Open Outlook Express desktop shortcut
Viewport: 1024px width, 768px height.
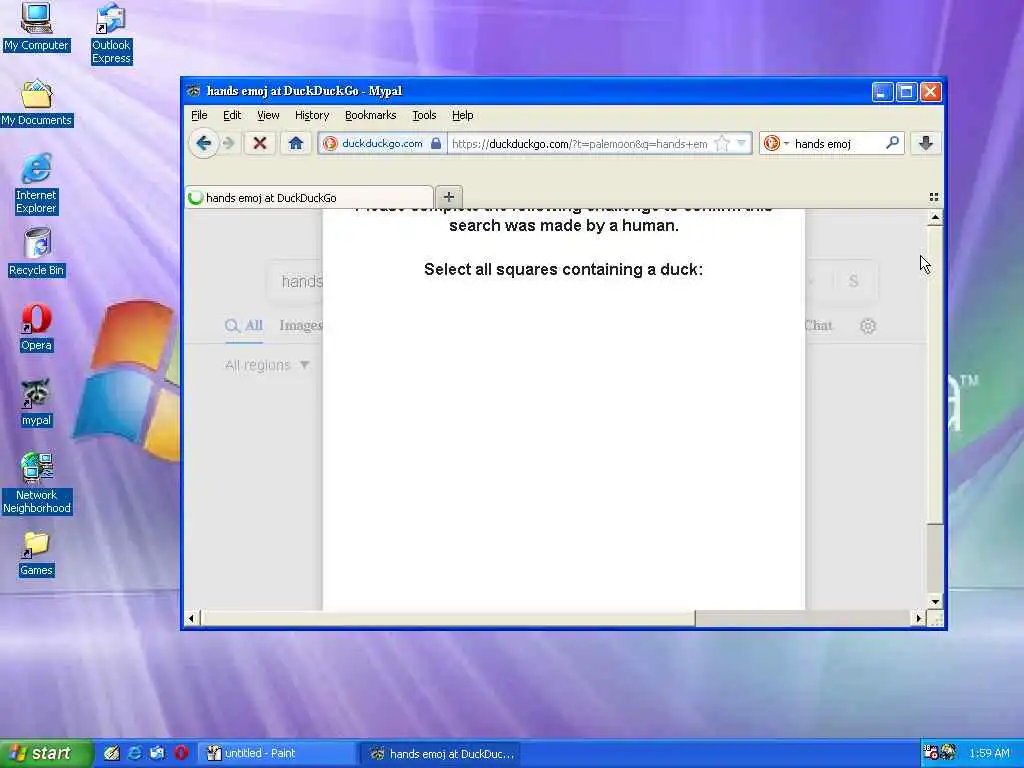pyautogui.click(x=111, y=33)
